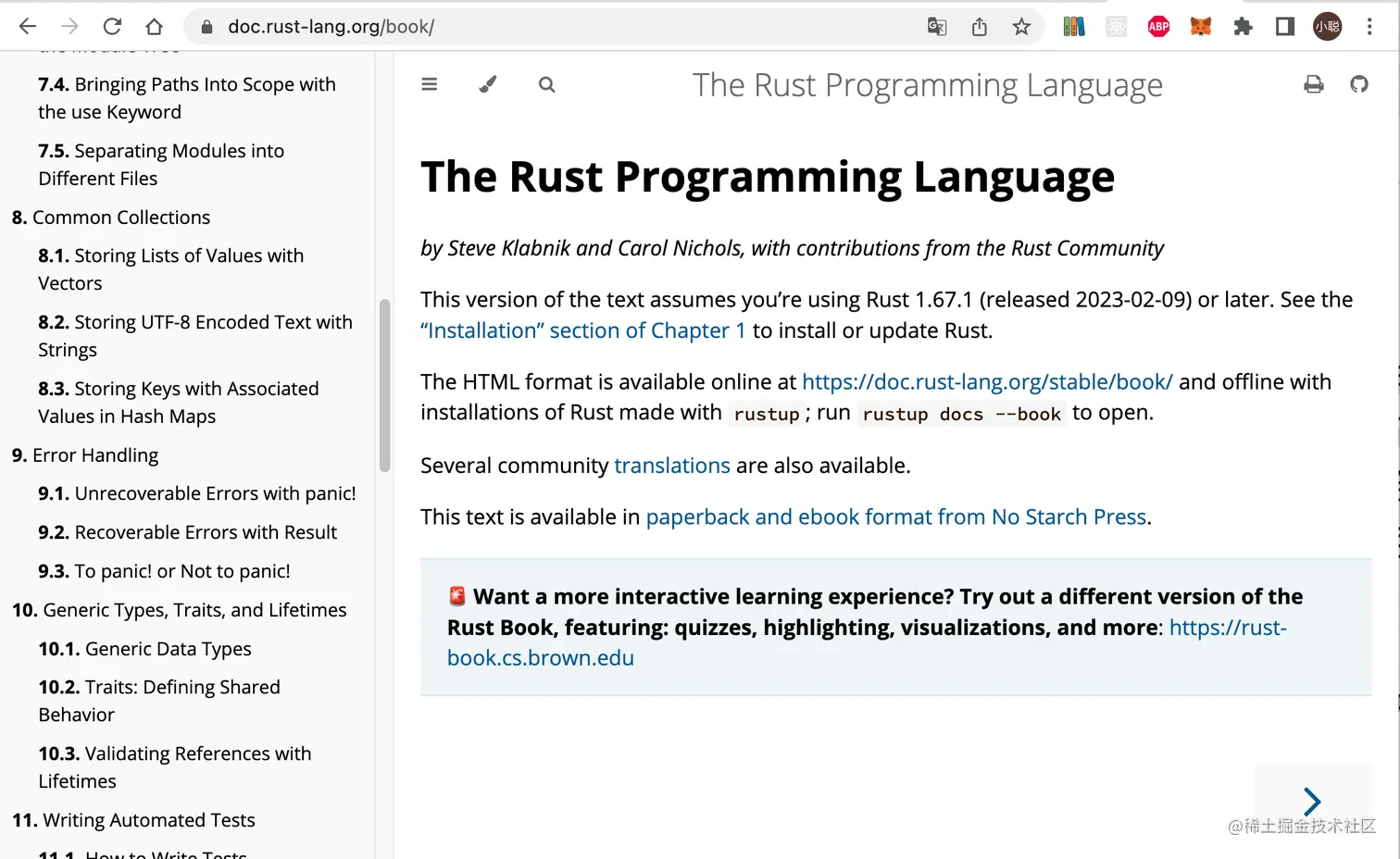Open chapter 8 Common Collections
The height and width of the screenshot is (859, 1400).
click(111, 218)
